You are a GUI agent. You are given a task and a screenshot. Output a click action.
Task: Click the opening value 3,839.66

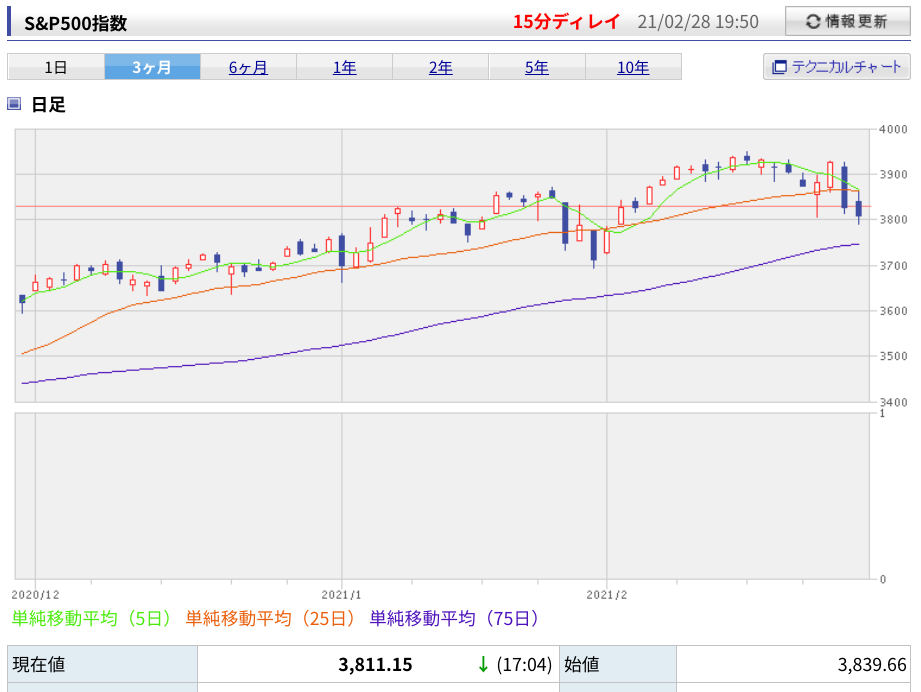872,664
